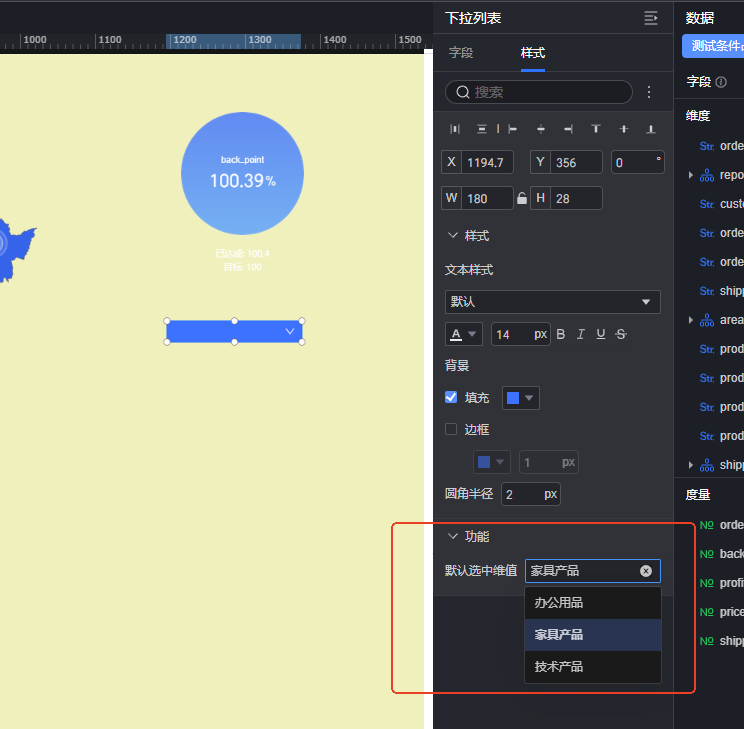
Task: Collapse the 功能 section
Action: [453, 536]
